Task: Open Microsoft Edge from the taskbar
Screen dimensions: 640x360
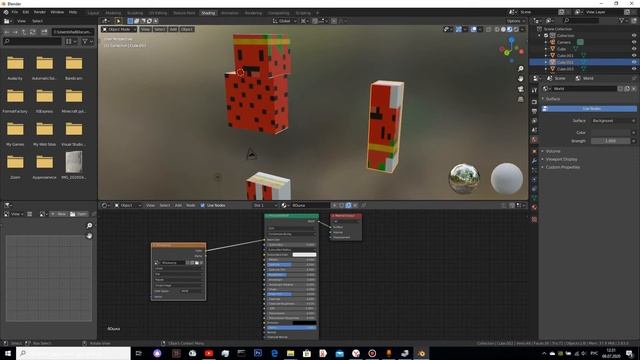Action: 274,353
